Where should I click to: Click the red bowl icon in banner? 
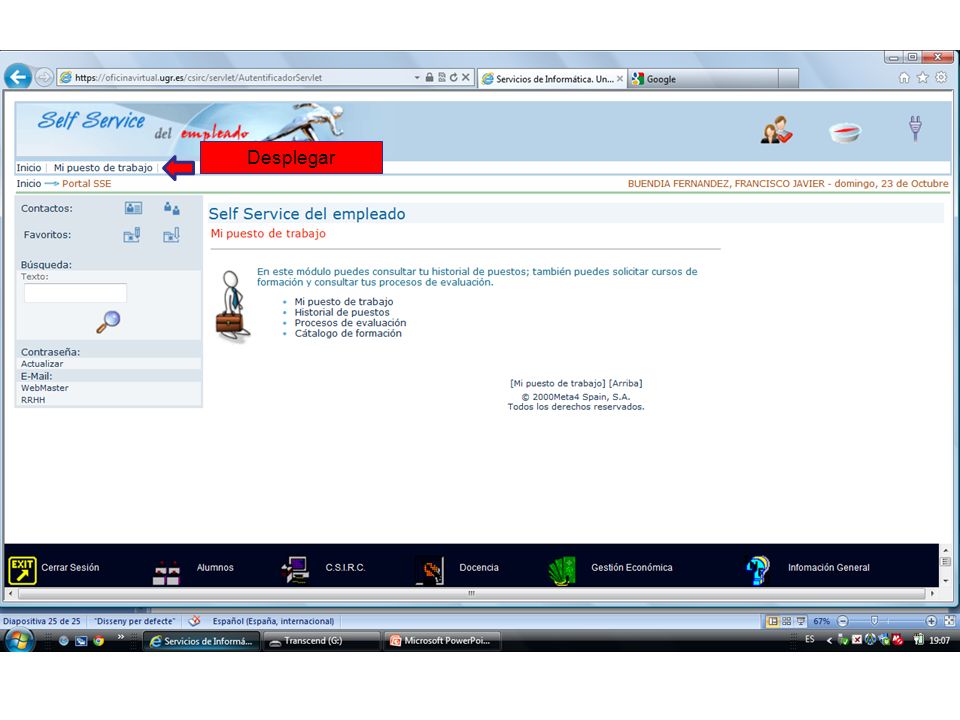click(x=845, y=132)
